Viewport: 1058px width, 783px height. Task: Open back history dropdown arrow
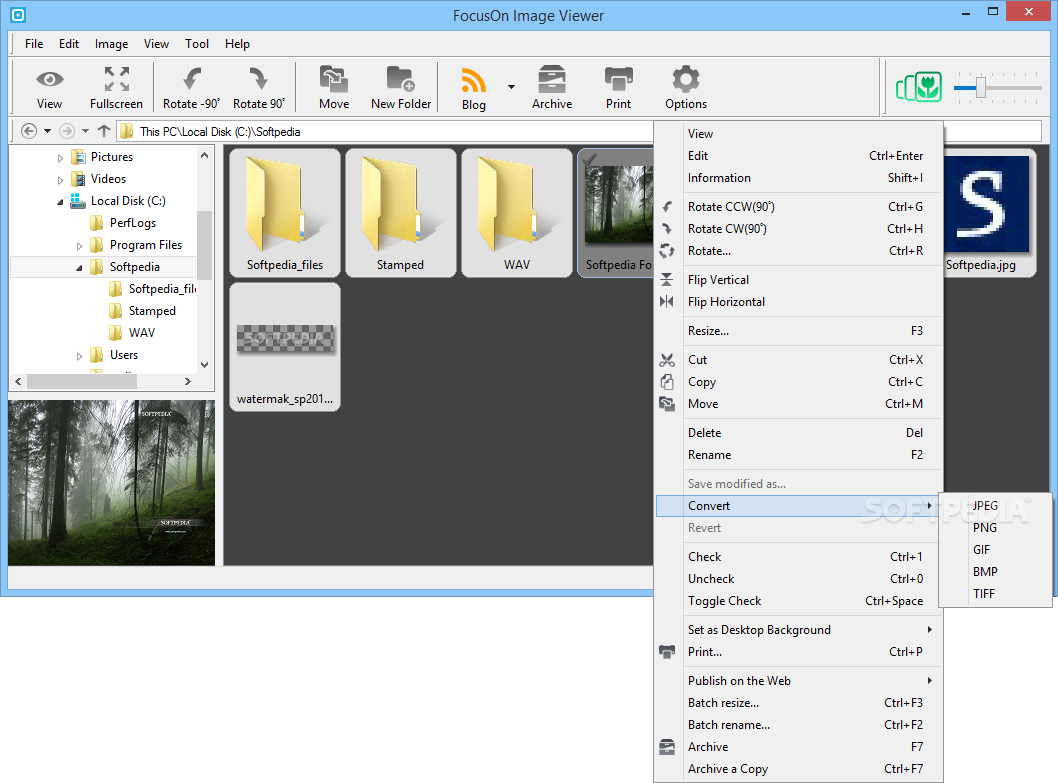(x=47, y=131)
